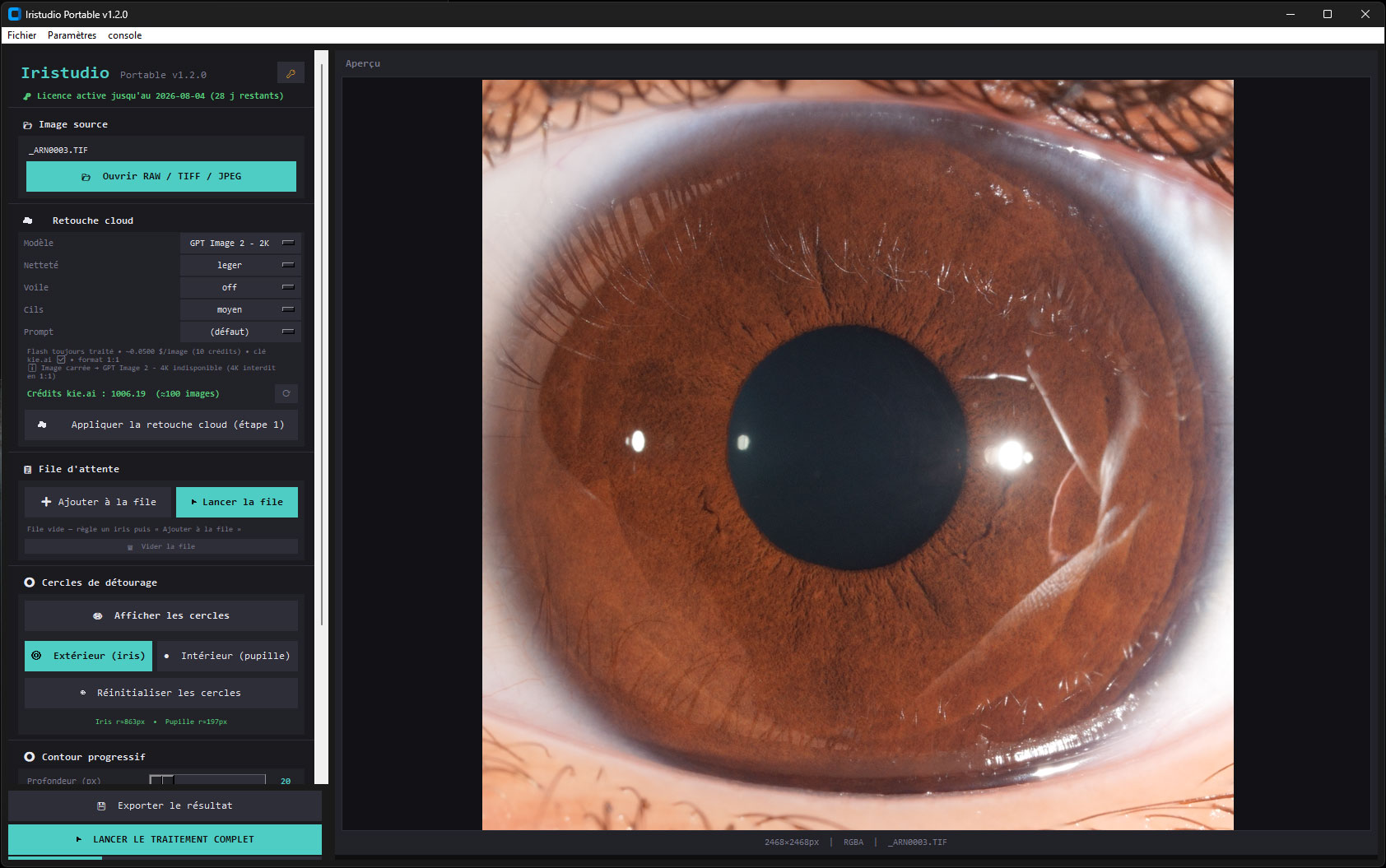Click the File vide queue hint text
The width and height of the screenshot is (1386, 868).
[x=134, y=529]
